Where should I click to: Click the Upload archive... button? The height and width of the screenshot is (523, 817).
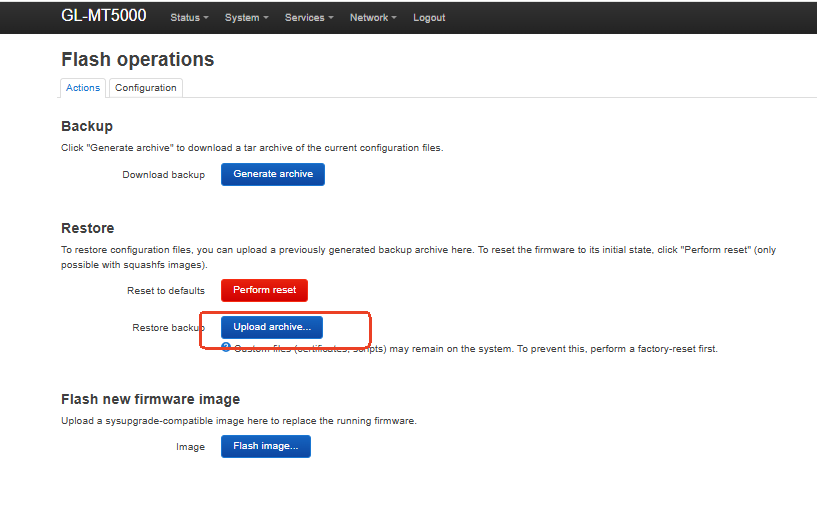pos(271,327)
